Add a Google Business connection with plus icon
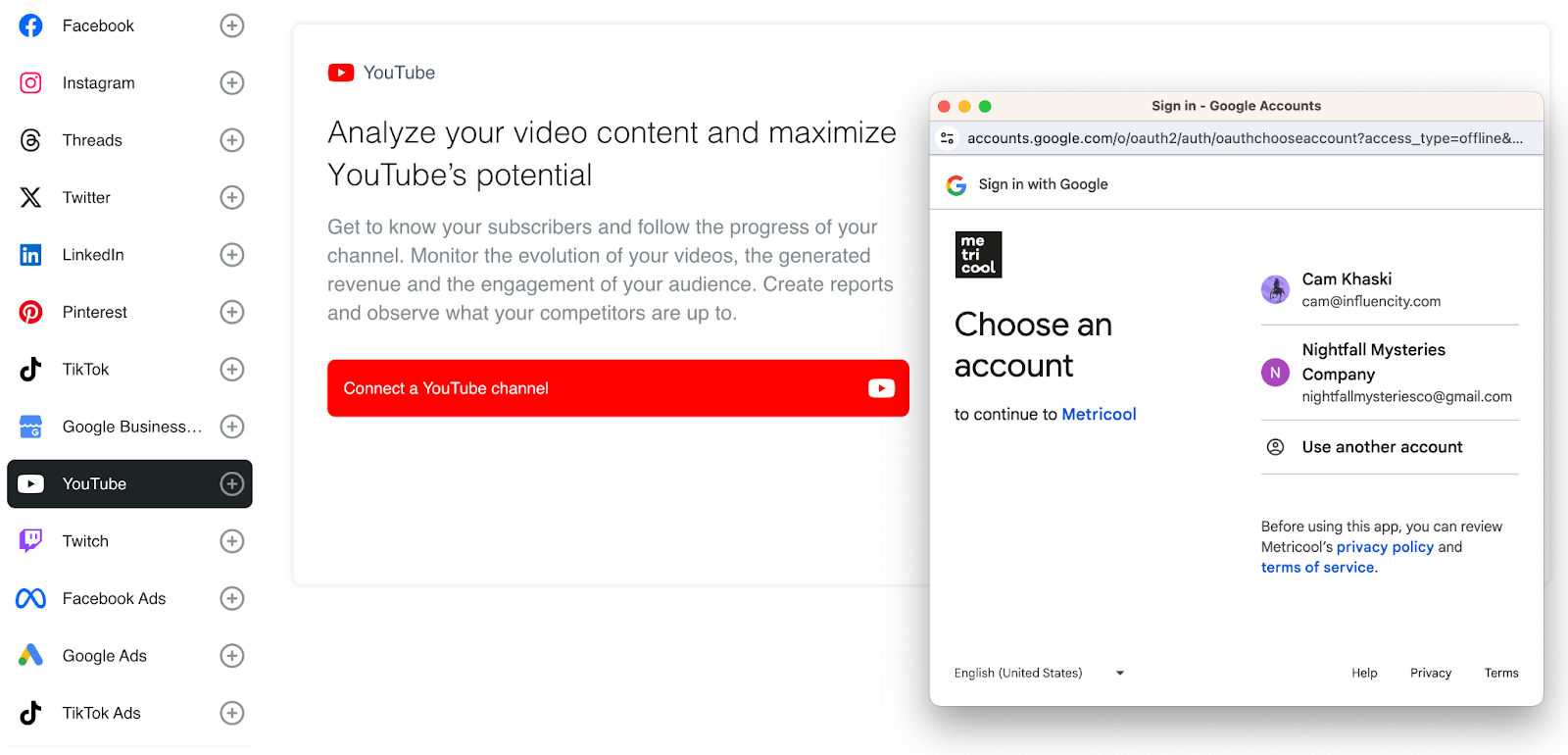Image resolution: width=1568 pixels, height=755 pixels. point(232,427)
